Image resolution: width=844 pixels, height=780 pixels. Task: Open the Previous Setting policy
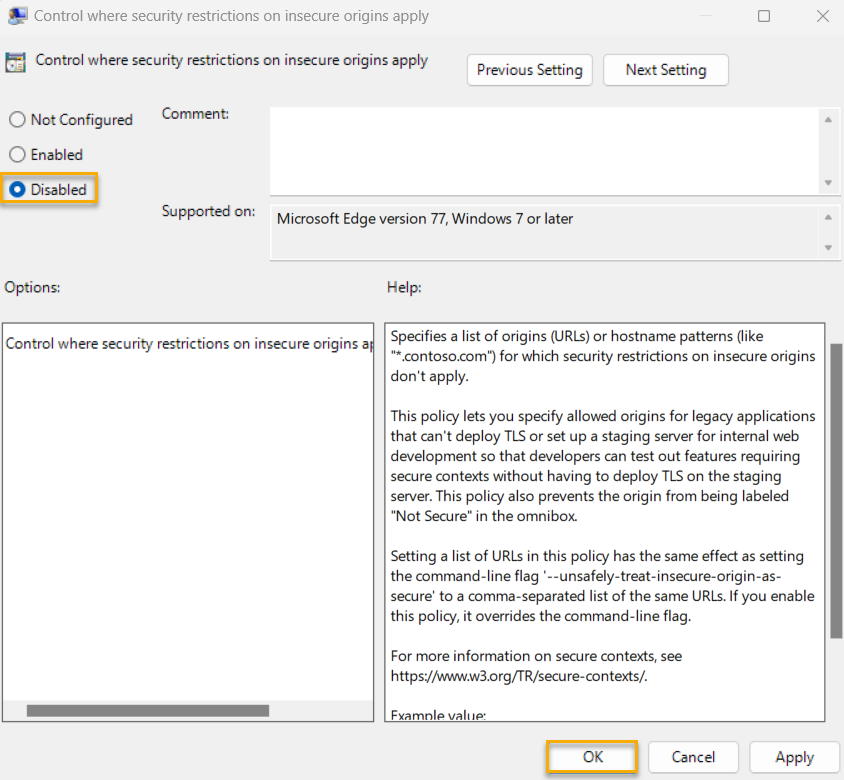[529, 70]
